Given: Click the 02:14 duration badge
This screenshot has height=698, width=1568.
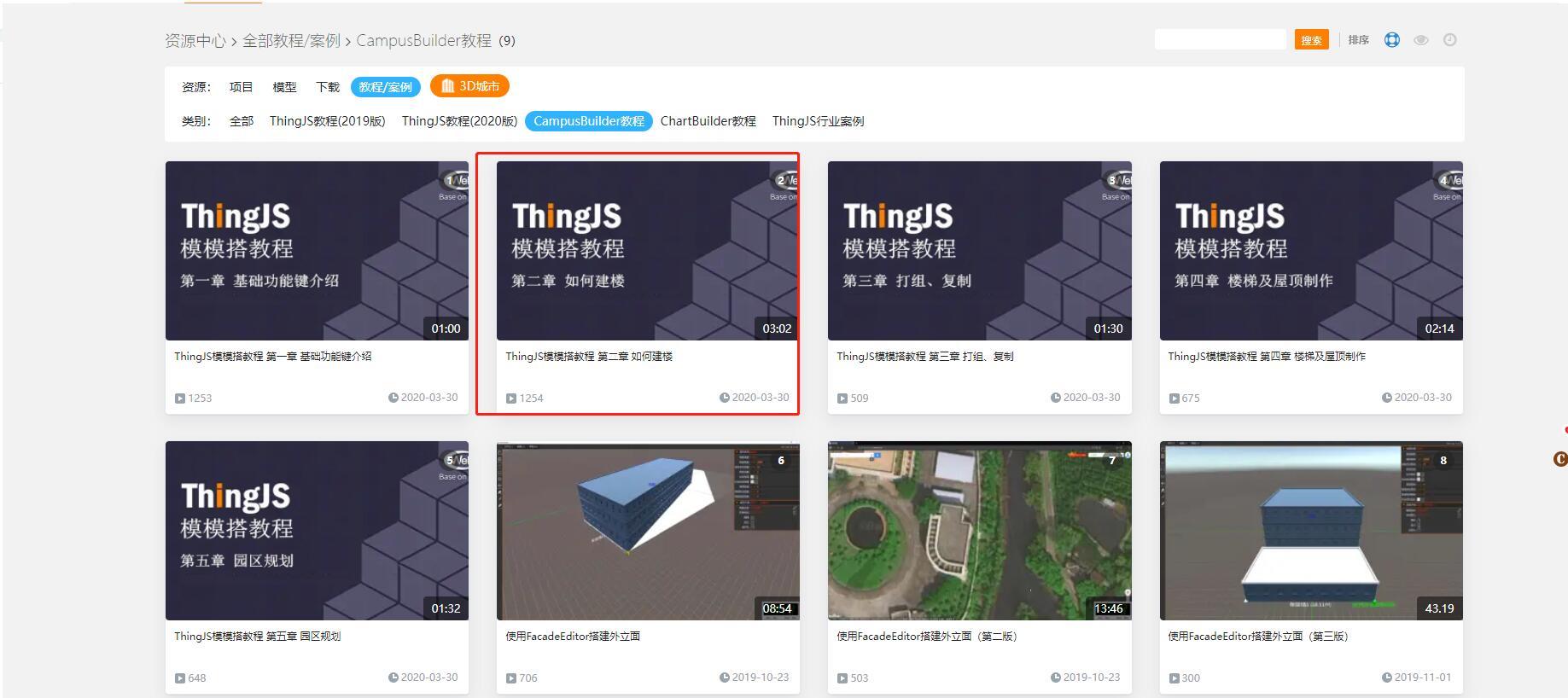Looking at the screenshot, I should click(x=1439, y=329).
